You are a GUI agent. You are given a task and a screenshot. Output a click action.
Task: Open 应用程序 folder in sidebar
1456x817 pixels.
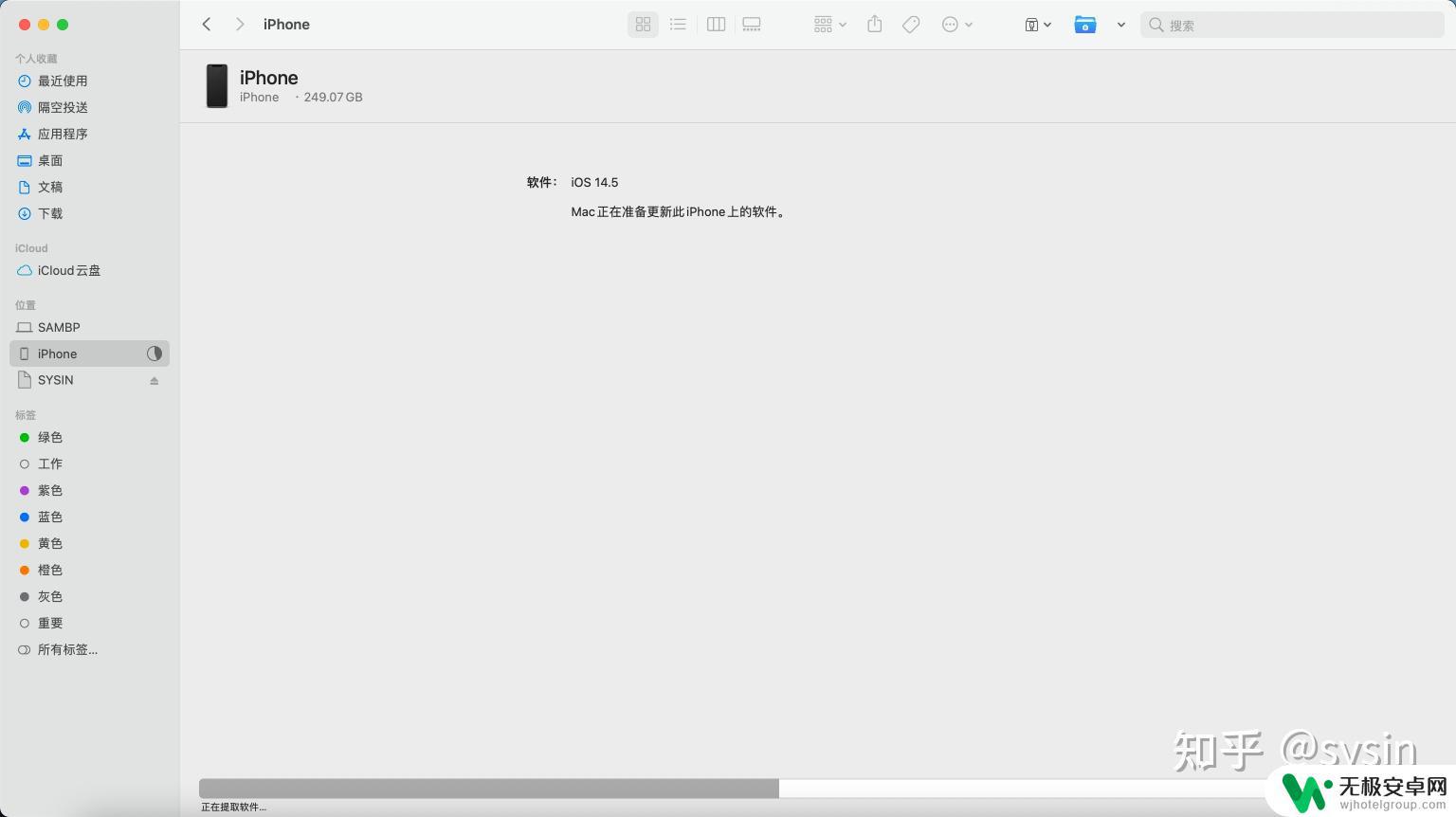[89, 134]
